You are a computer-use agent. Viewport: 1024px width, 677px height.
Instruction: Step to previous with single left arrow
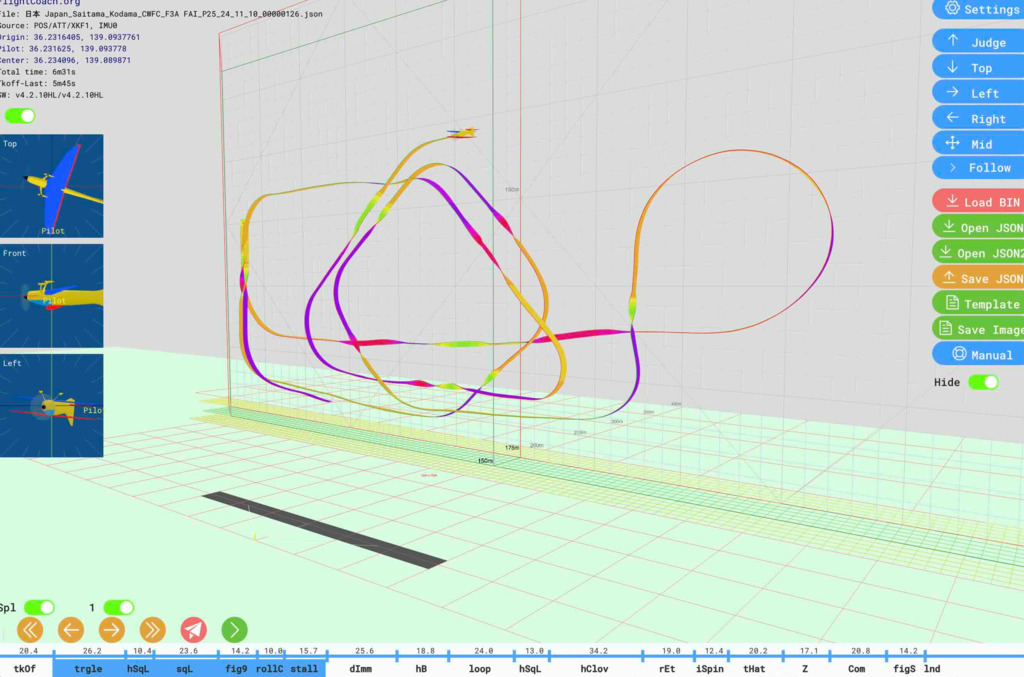pos(71,630)
